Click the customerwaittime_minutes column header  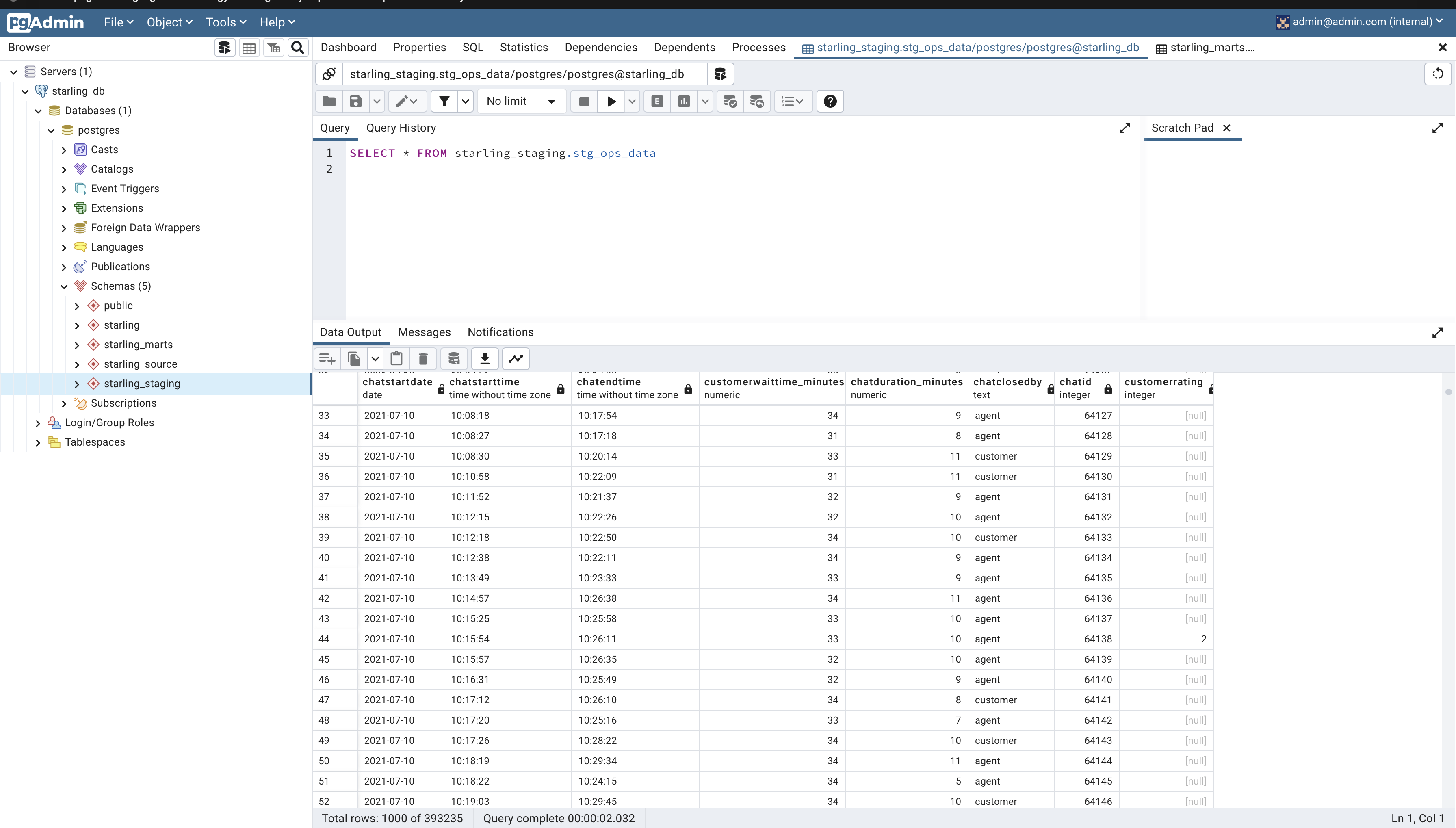(773, 388)
